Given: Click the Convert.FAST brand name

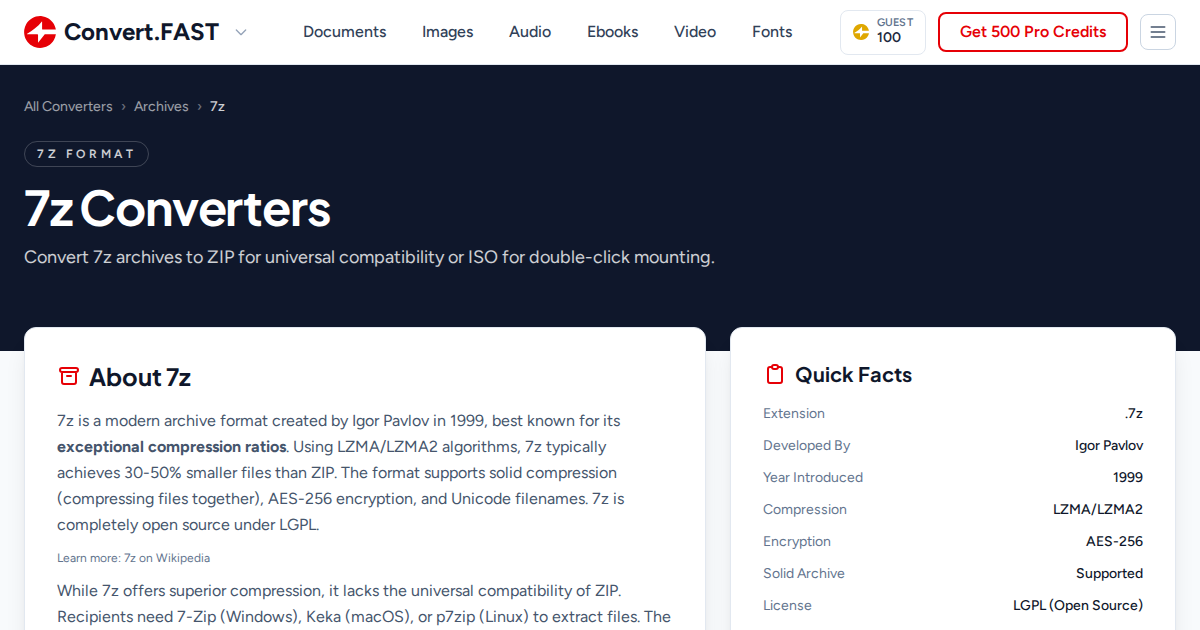Looking at the screenshot, I should [141, 32].
